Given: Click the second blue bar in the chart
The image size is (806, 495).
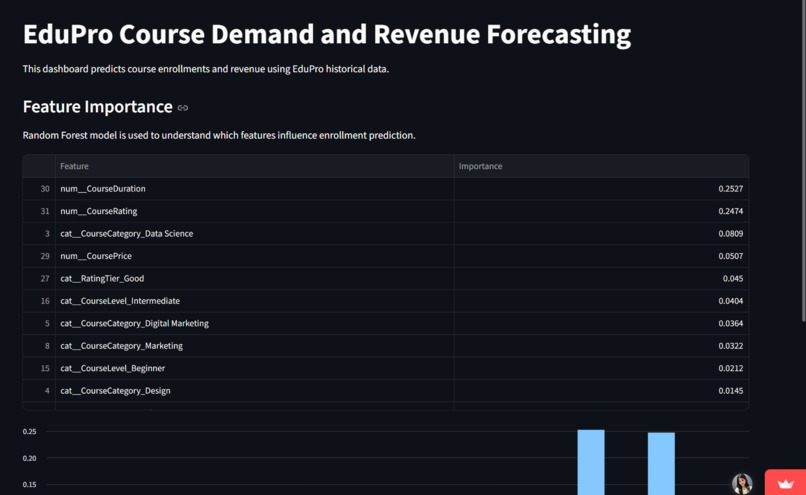Looking at the screenshot, I should click(x=661, y=464).
